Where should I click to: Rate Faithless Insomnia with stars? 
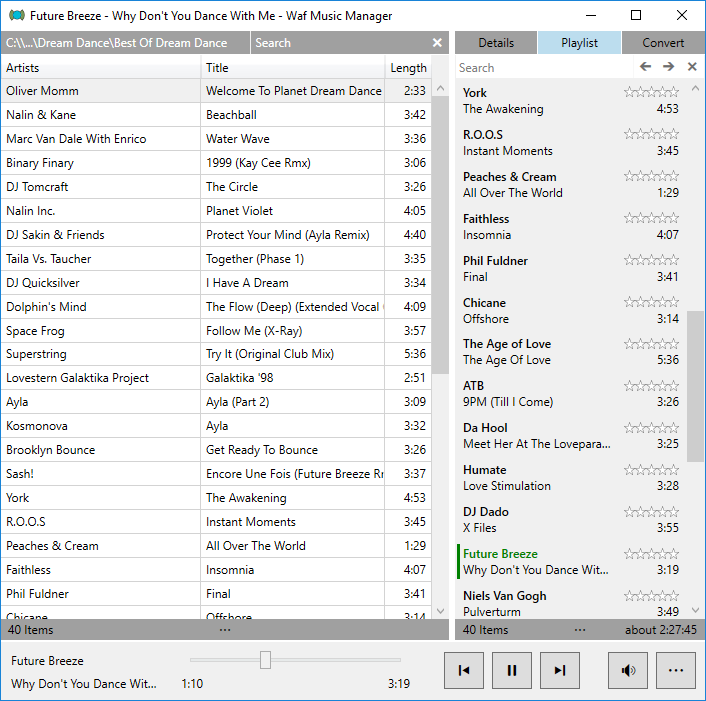(651, 218)
